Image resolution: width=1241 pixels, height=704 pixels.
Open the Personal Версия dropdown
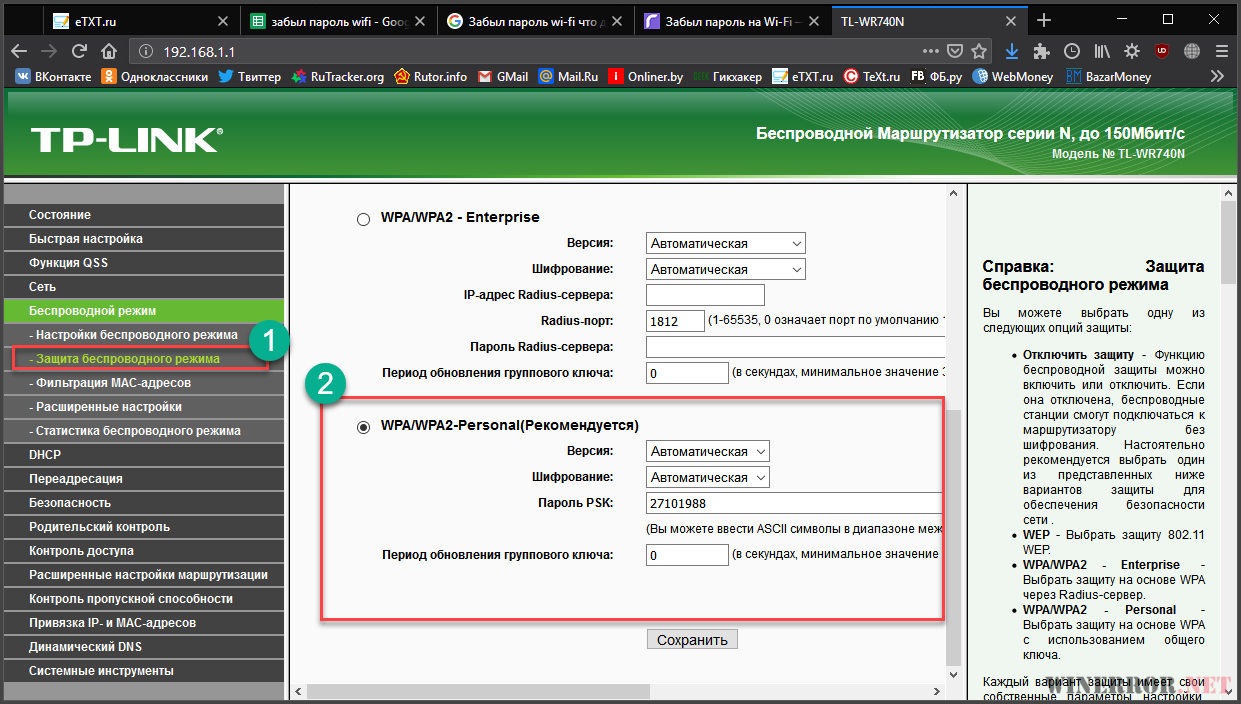tap(708, 451)
